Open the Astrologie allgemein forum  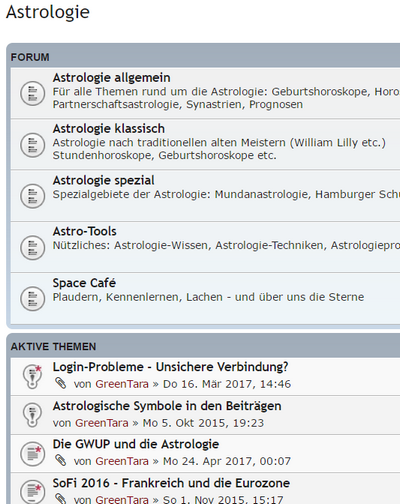pos(111,78)
